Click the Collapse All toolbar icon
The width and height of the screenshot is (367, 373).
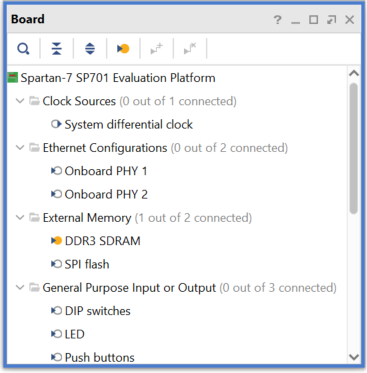point(57,49)
